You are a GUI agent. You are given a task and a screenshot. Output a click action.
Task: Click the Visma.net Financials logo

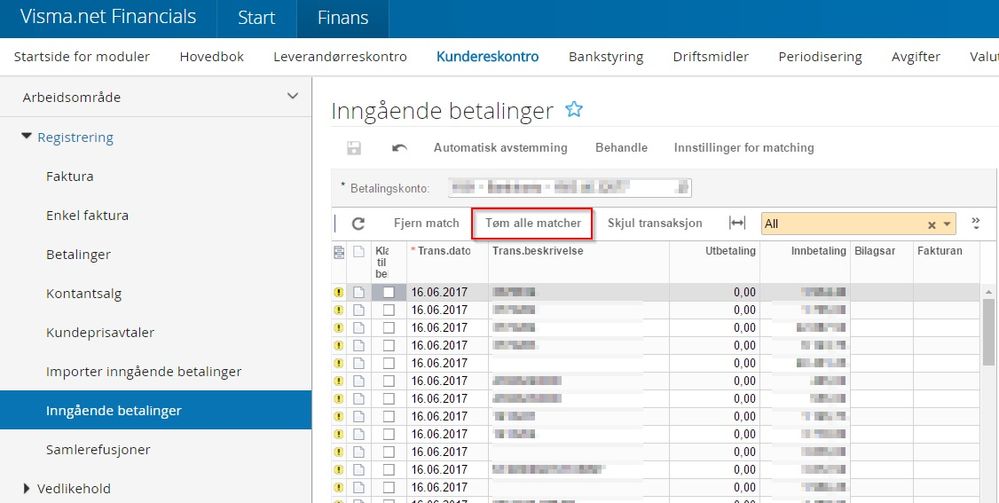[x=108, y=17]
